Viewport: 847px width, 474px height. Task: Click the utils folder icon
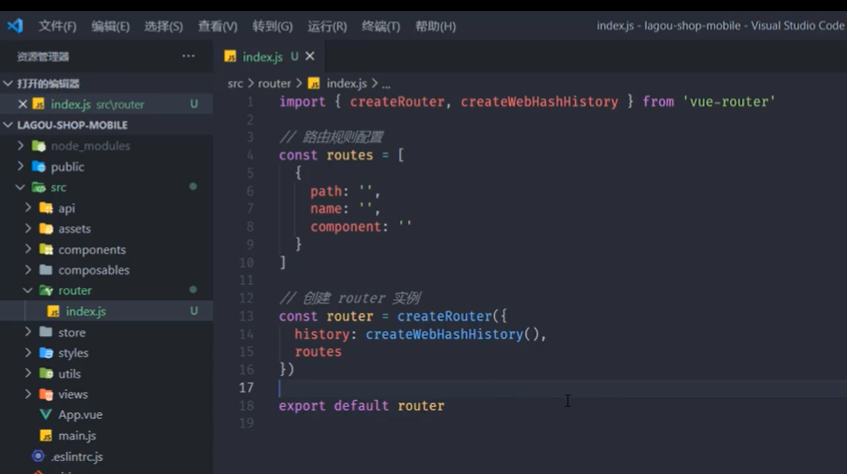[x=46, y=373]
